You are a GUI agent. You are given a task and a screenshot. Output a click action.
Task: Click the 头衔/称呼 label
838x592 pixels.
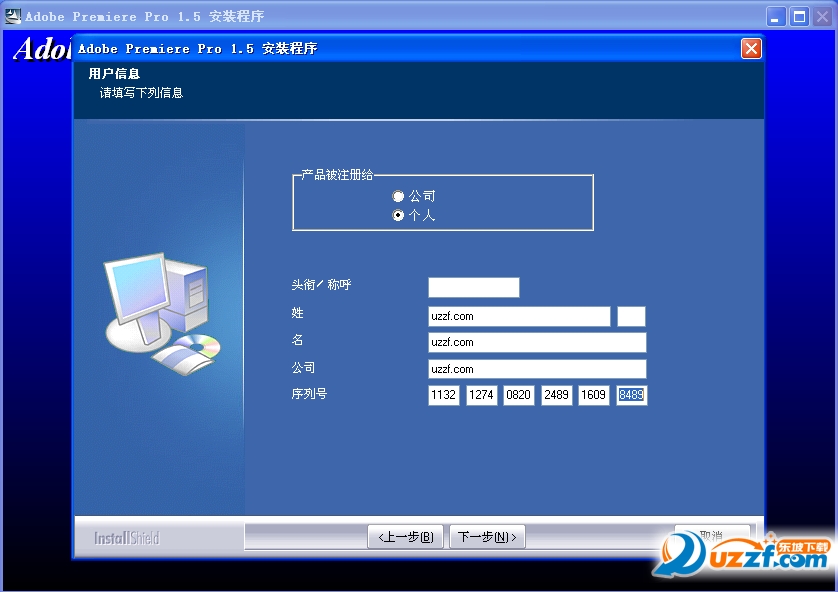(321, 285)
